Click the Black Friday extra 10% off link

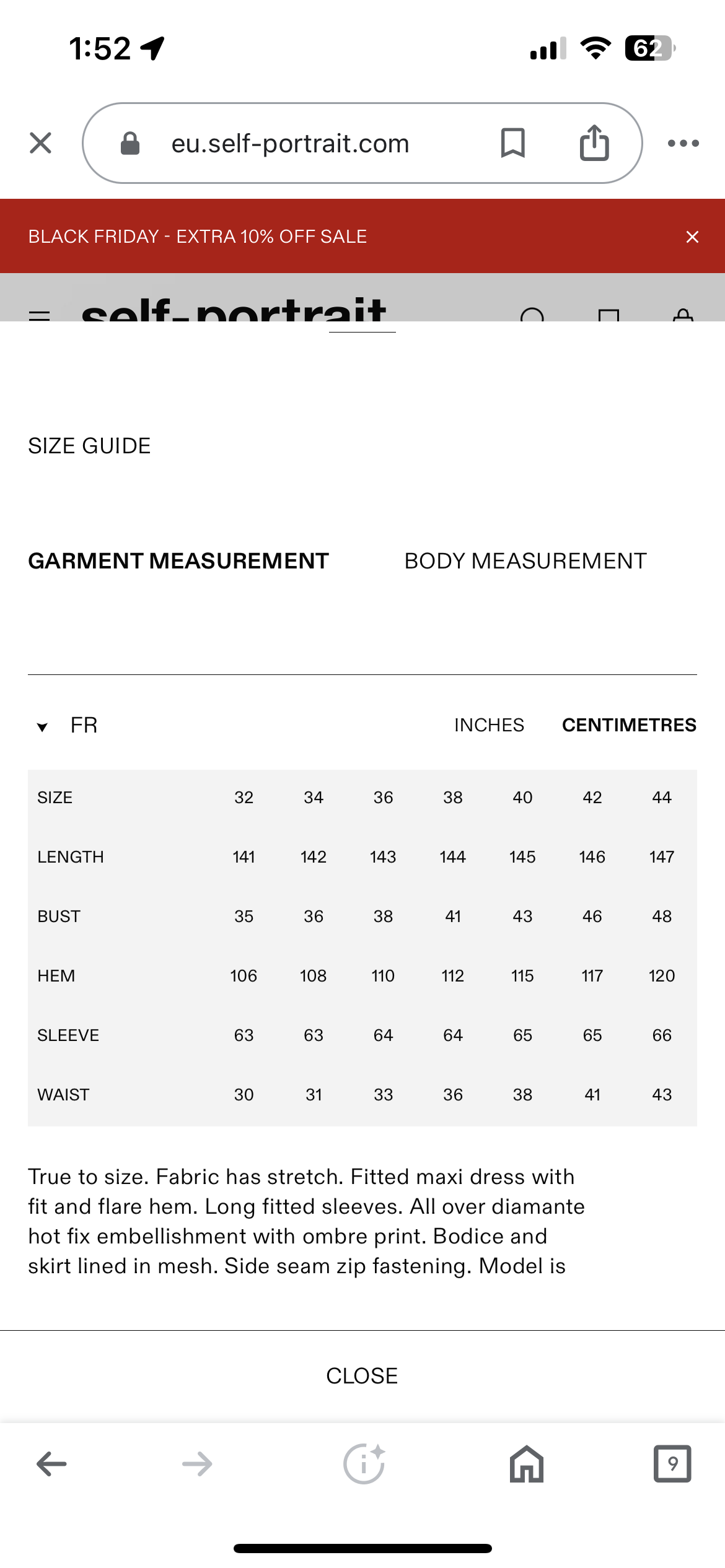click(198, 237)
